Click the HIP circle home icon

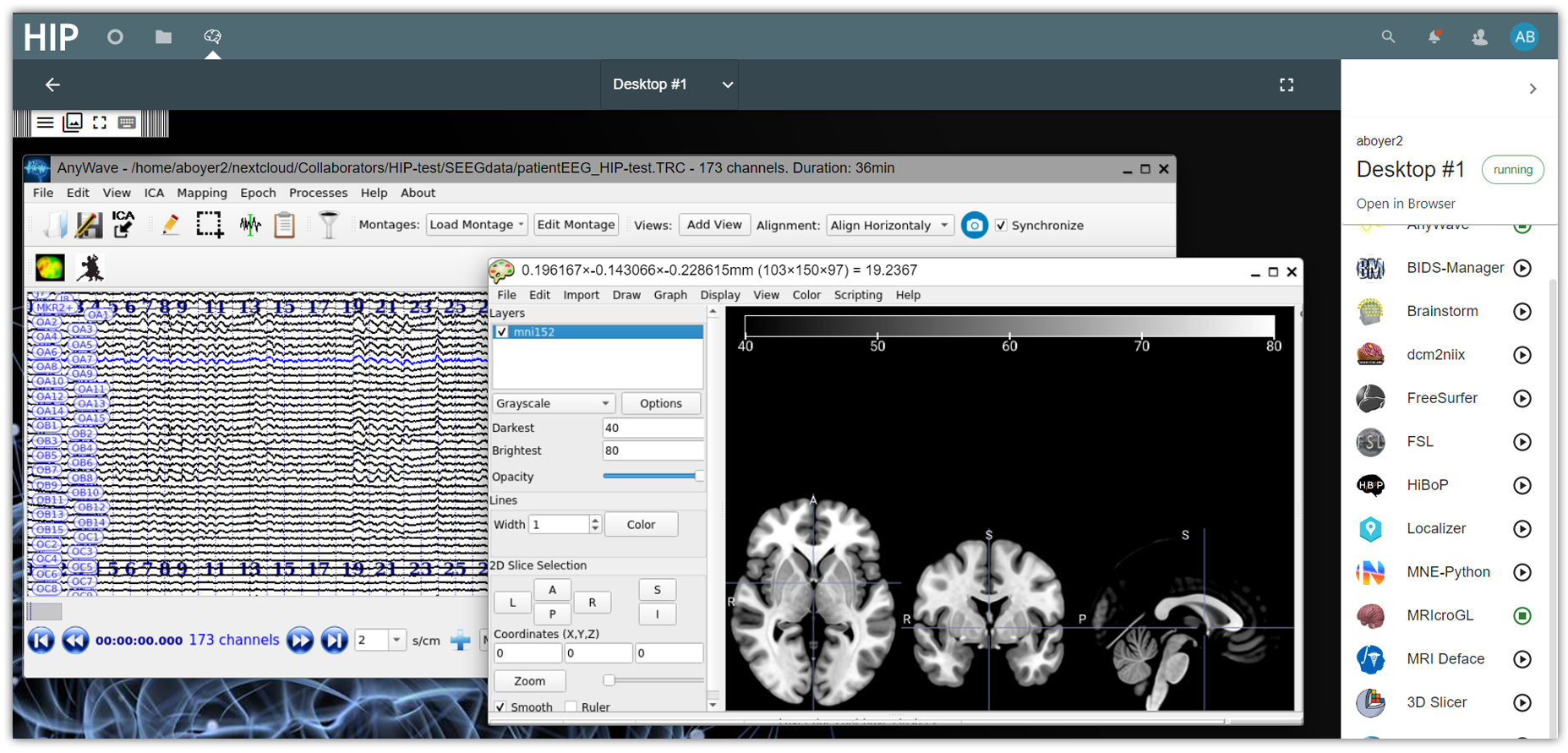pos(115,37)
